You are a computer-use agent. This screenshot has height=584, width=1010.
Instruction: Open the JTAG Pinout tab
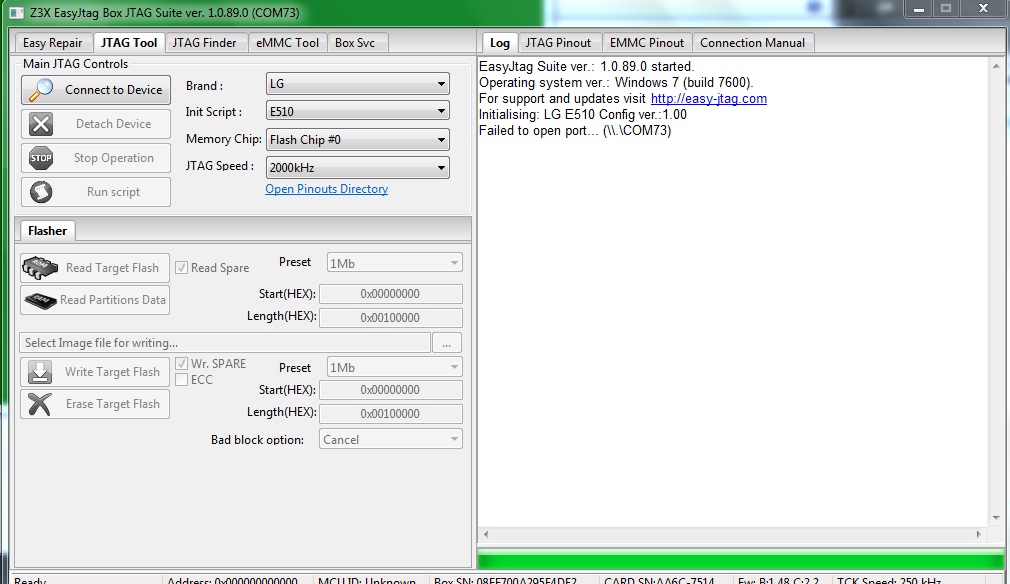click(x=558, y=43)
